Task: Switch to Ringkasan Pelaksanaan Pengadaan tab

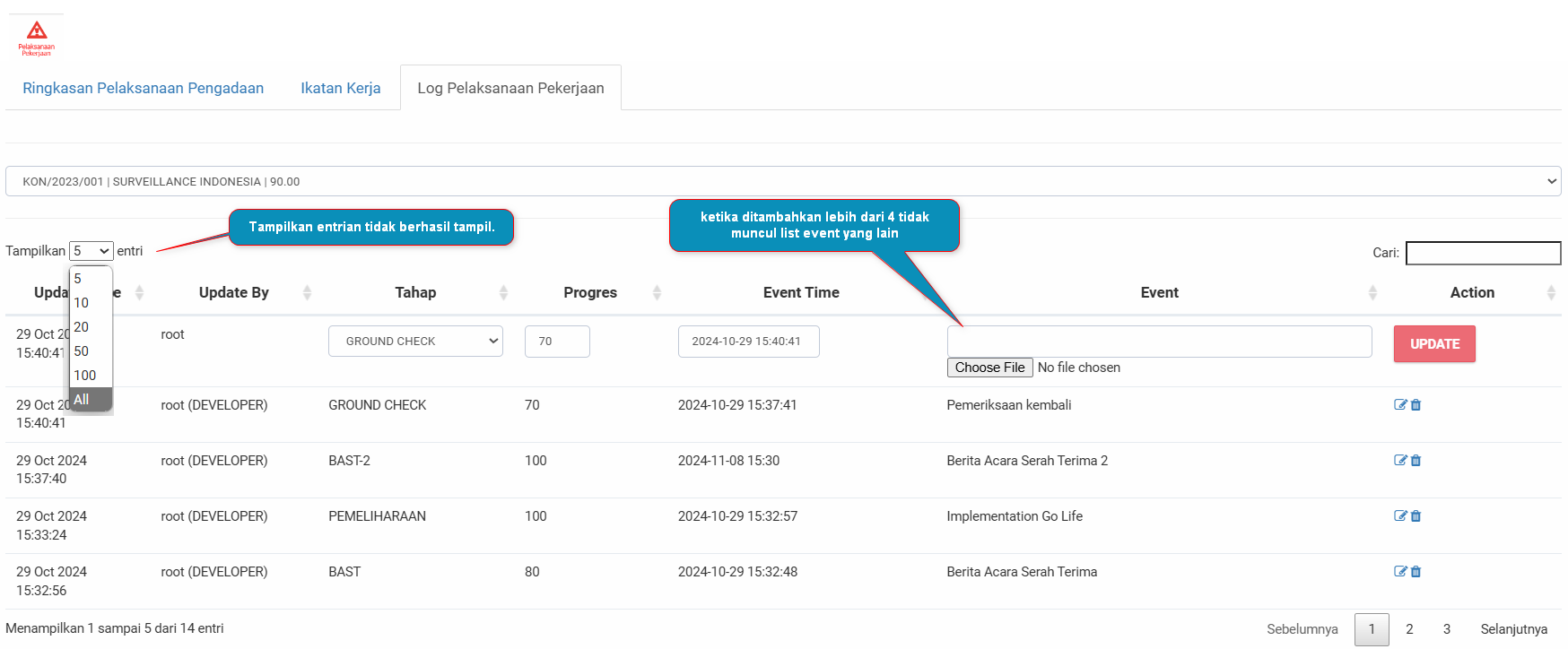Action: [x=144, y=88]
